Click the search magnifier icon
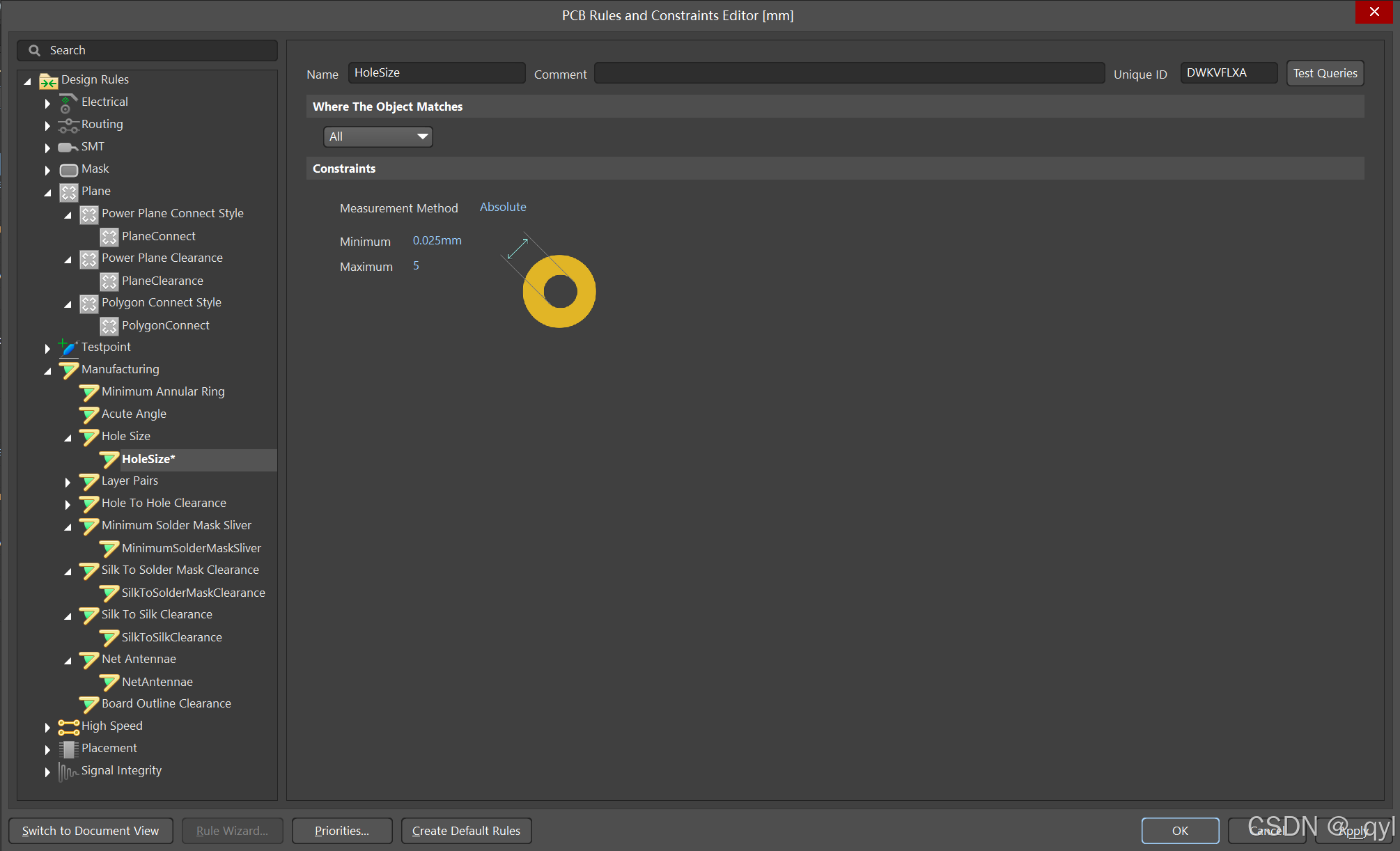The image size is (1400, 851). [x=34, y=50]
